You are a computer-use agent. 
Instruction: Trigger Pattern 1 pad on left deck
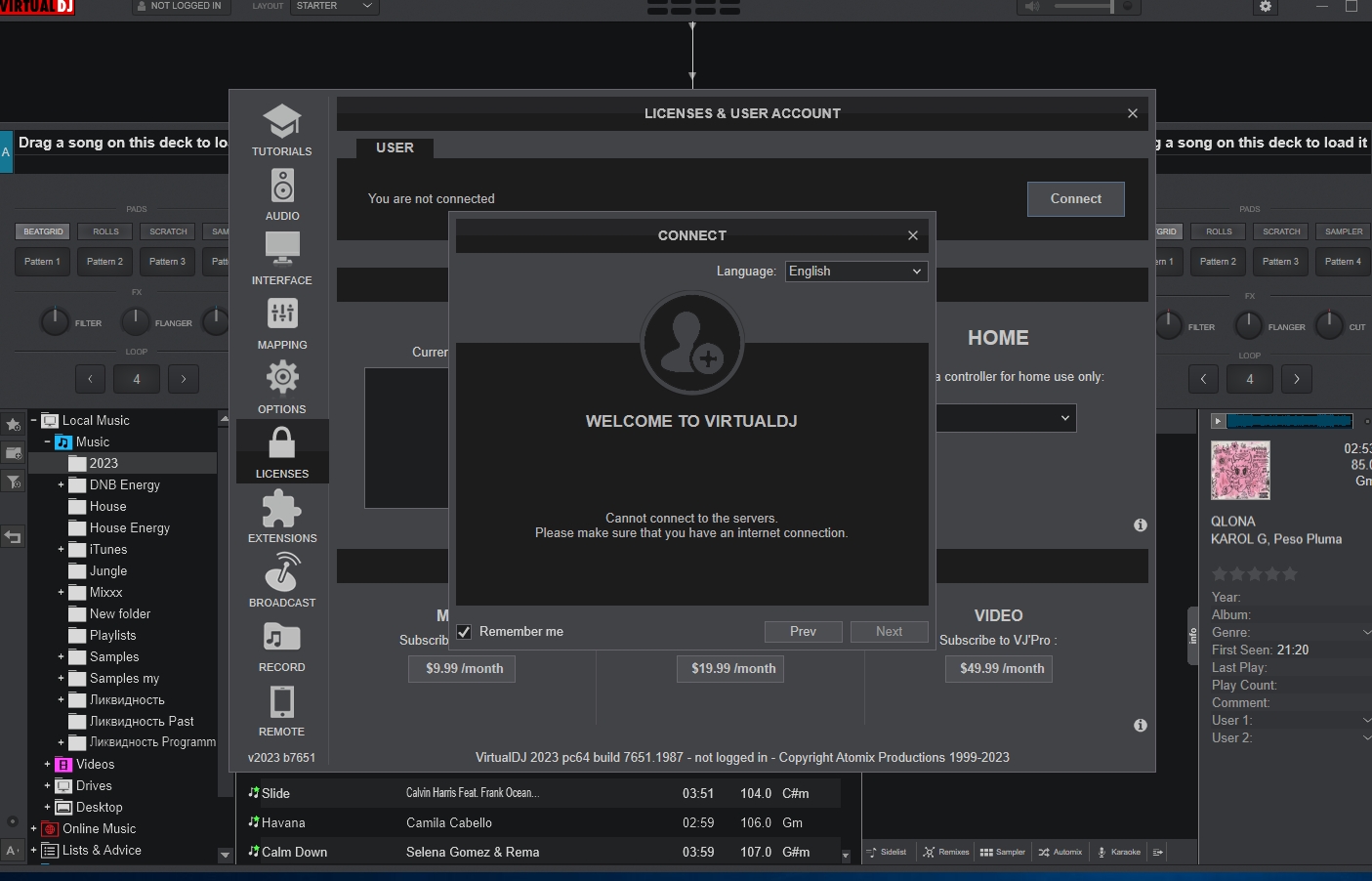pos(42,262)
